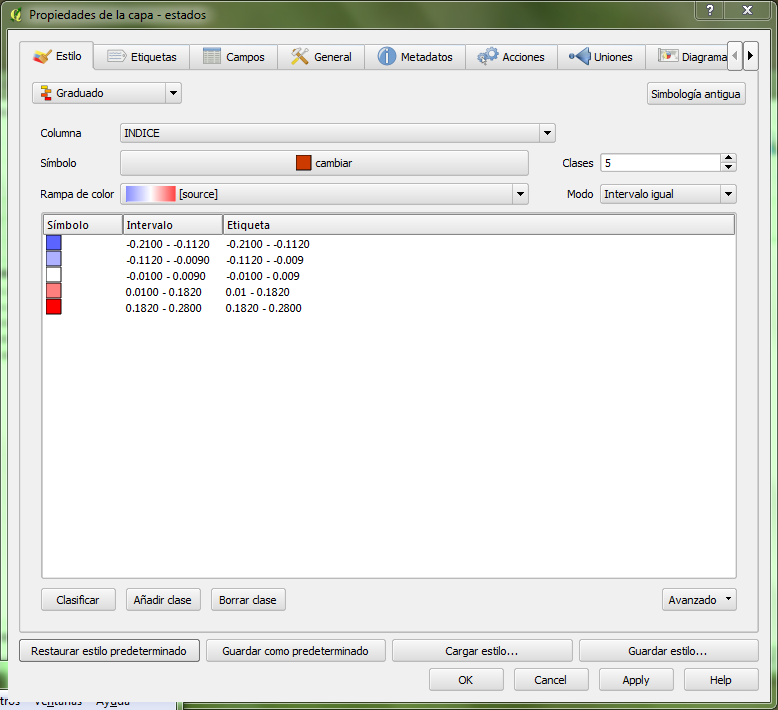Close the Propiedades de la capa dialog
Screen dimensions: 778x710
(x=747, y=10)
